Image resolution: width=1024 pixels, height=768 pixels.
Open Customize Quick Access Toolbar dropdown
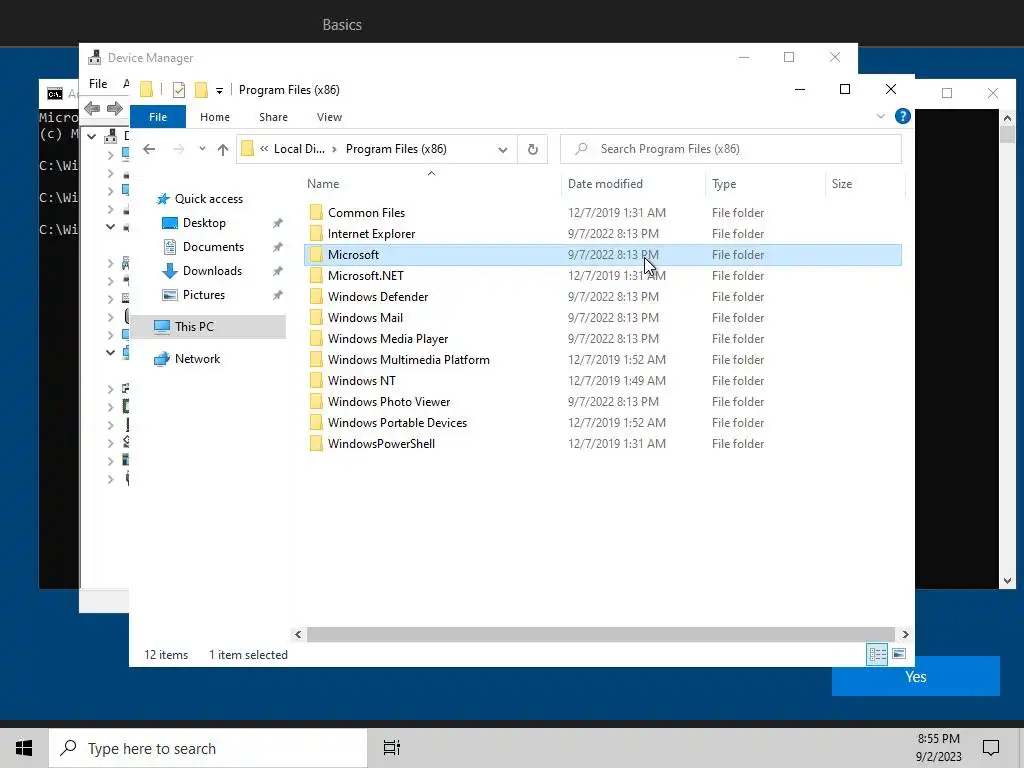click(219, 90)
